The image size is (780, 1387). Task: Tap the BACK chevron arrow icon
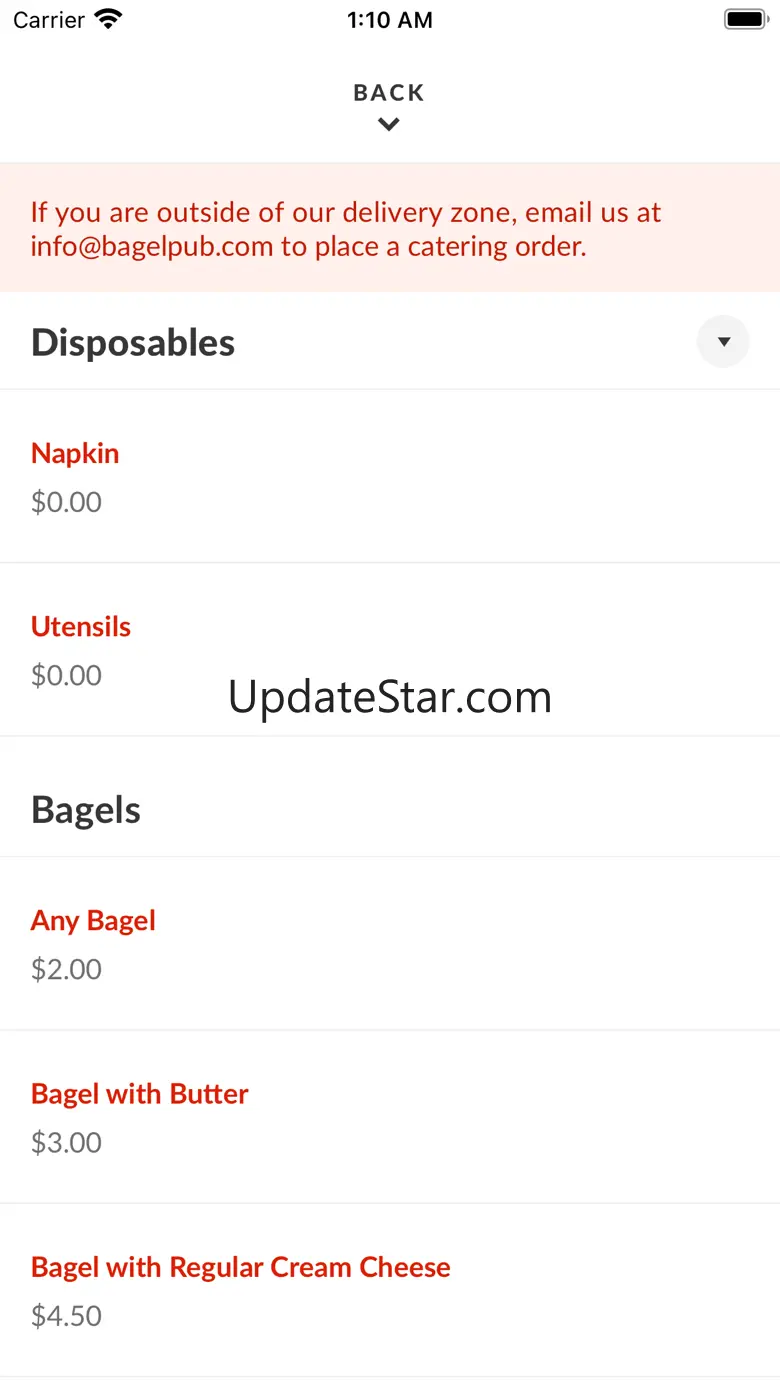[x=389, y=125]
